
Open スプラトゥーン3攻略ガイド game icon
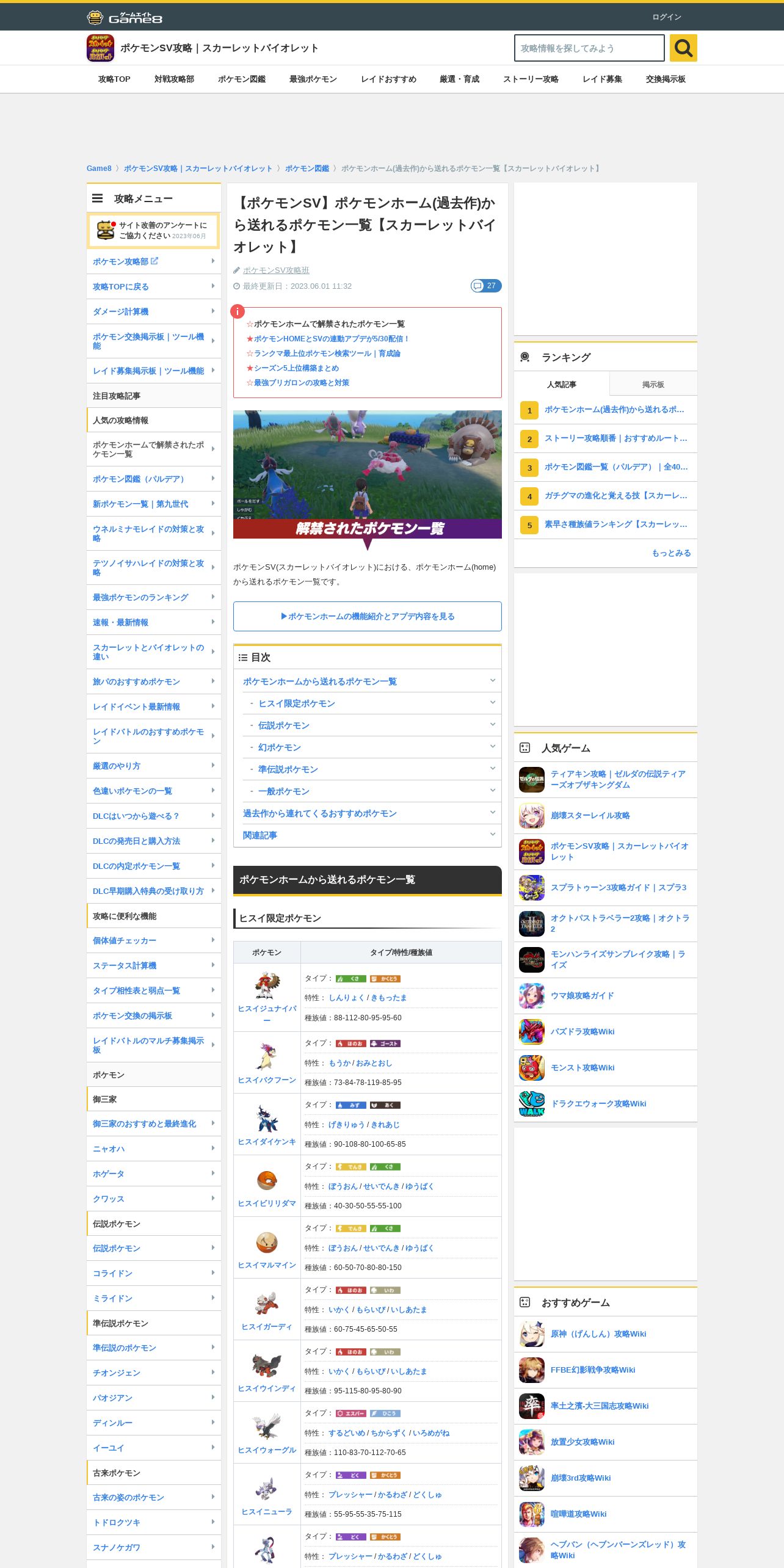(532, 888)
